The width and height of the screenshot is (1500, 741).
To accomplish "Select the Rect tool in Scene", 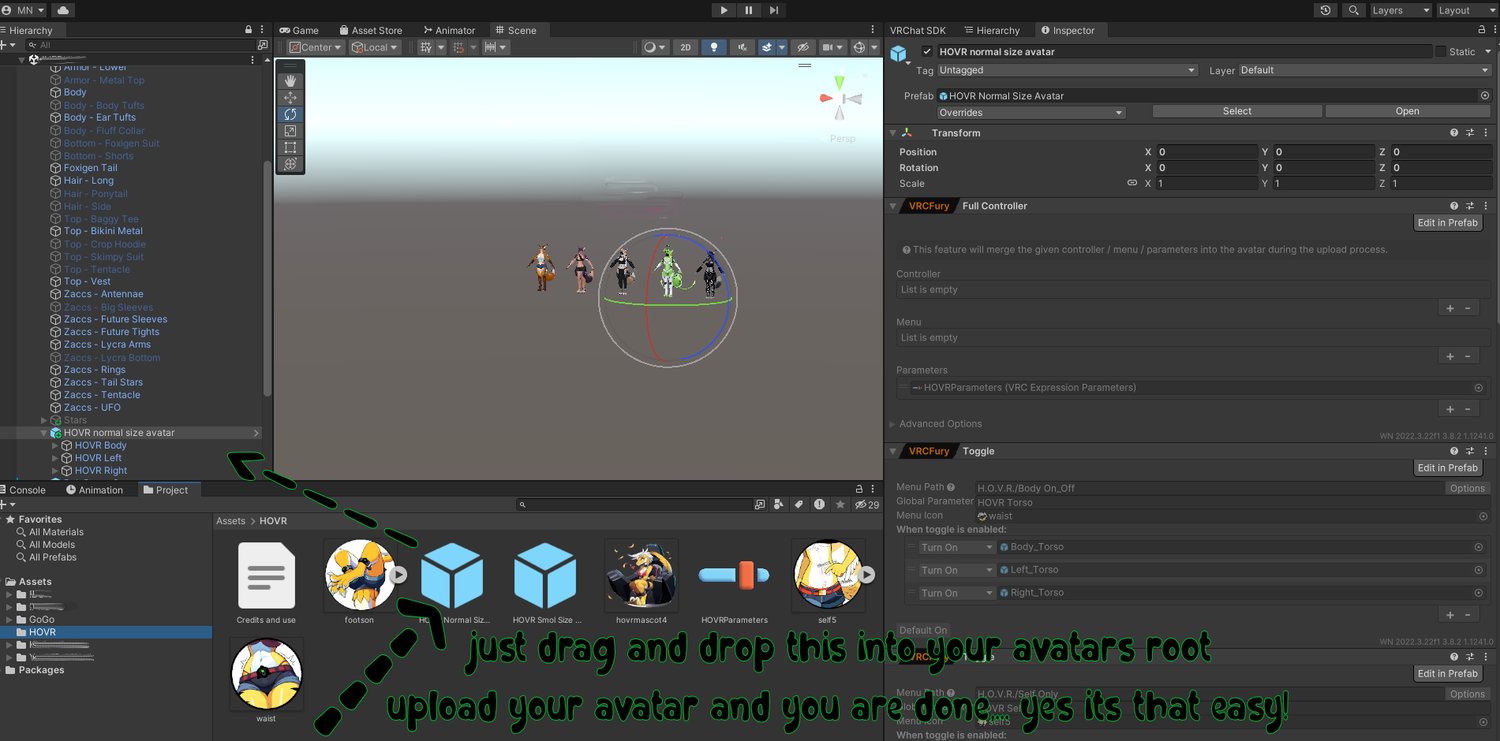I will point(290,148).
